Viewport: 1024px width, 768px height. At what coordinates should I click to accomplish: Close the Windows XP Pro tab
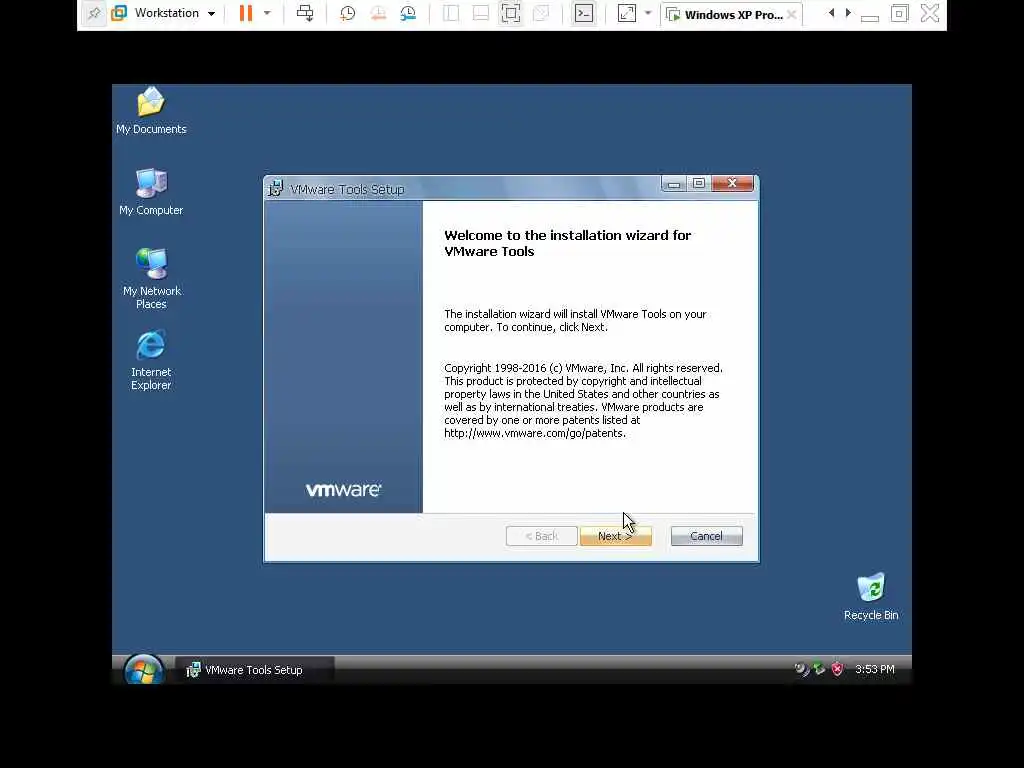pos(792,14)
